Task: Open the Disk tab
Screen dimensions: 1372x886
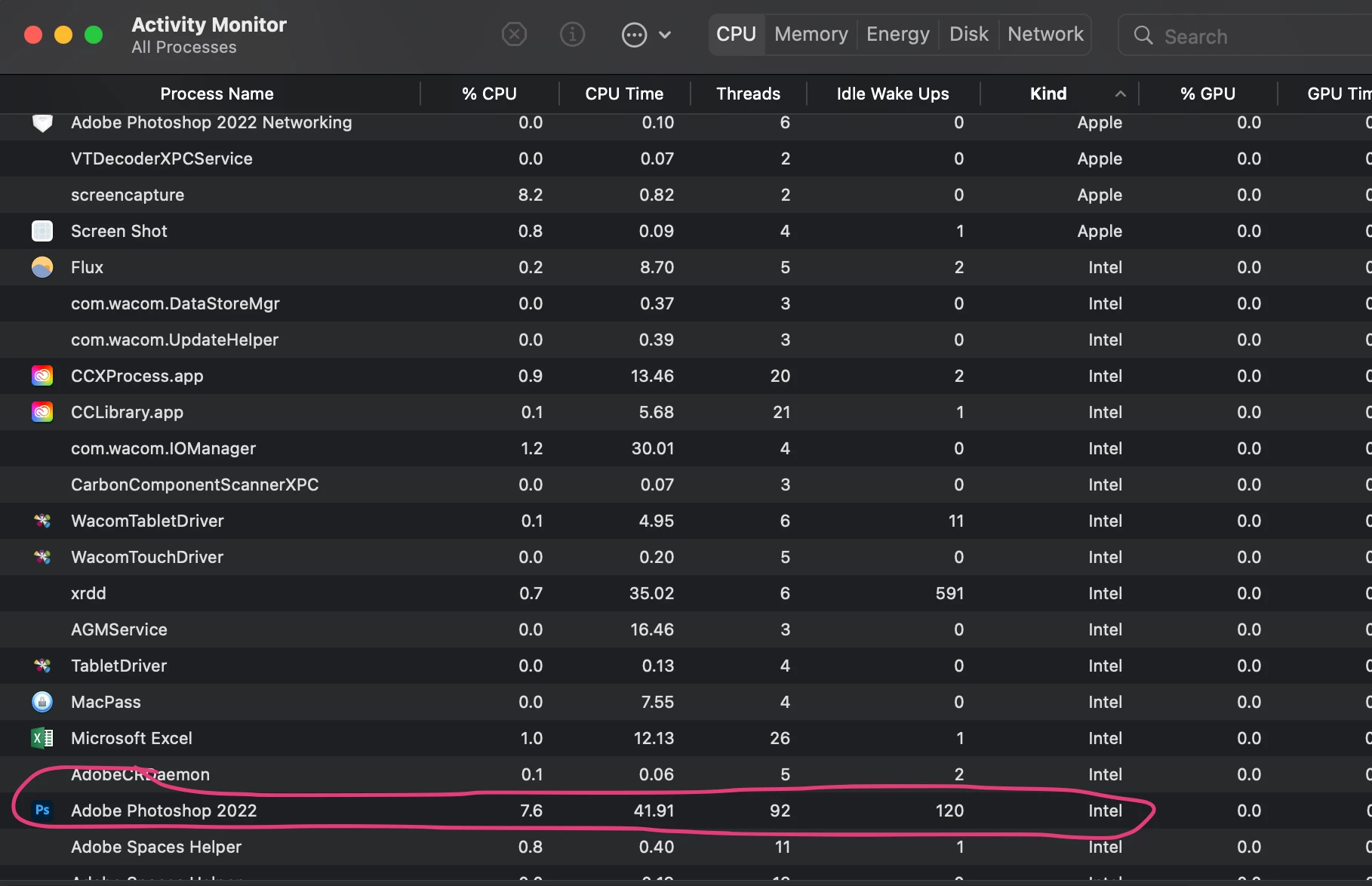Action: 969,34
